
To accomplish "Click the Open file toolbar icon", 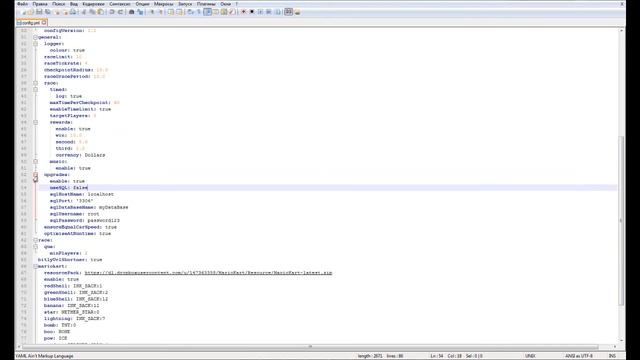I will [31, 12].
